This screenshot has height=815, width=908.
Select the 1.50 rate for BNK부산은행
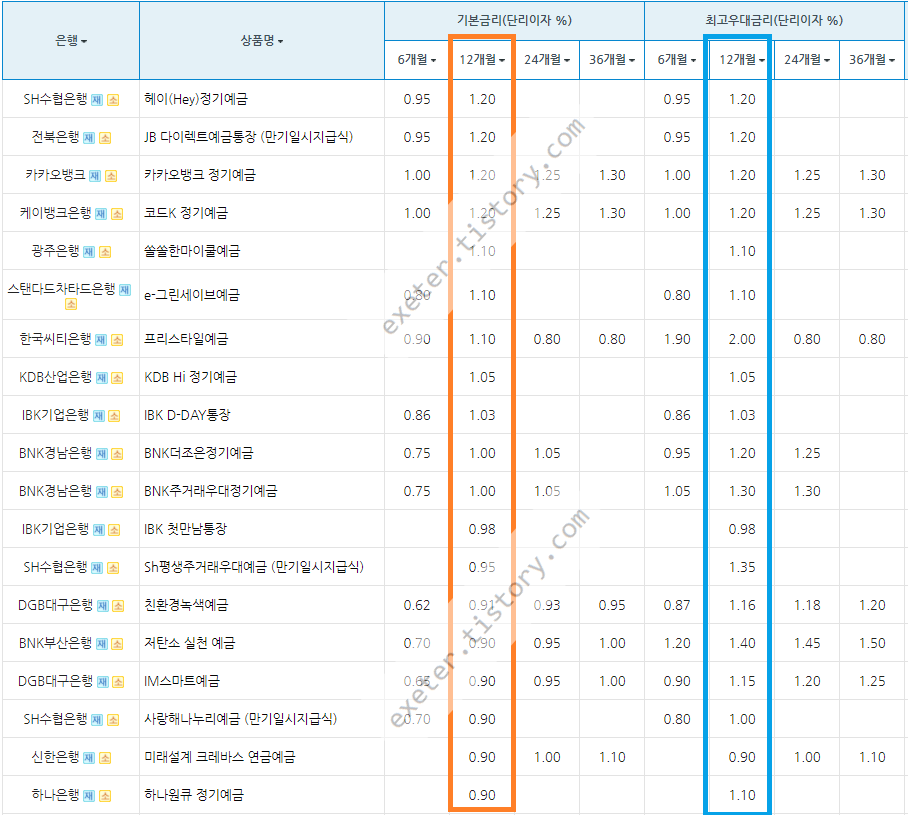click(x=872, y=644)
